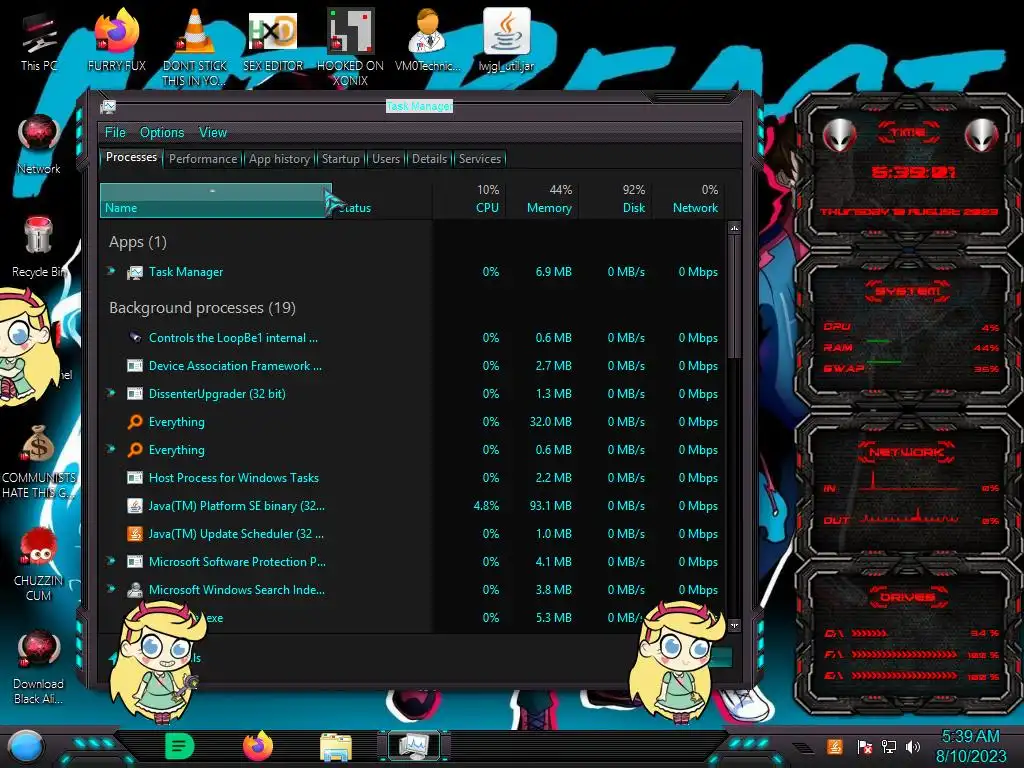Sort by the Network column header
Screen dimensions: 1024x768
(688, 200)
